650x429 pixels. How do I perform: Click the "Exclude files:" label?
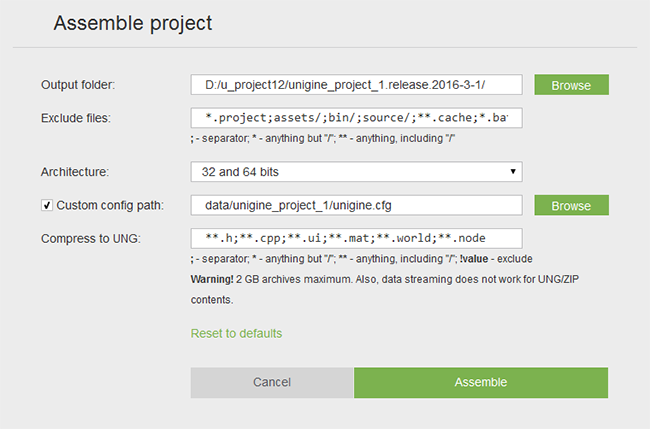tap(75, 119)
